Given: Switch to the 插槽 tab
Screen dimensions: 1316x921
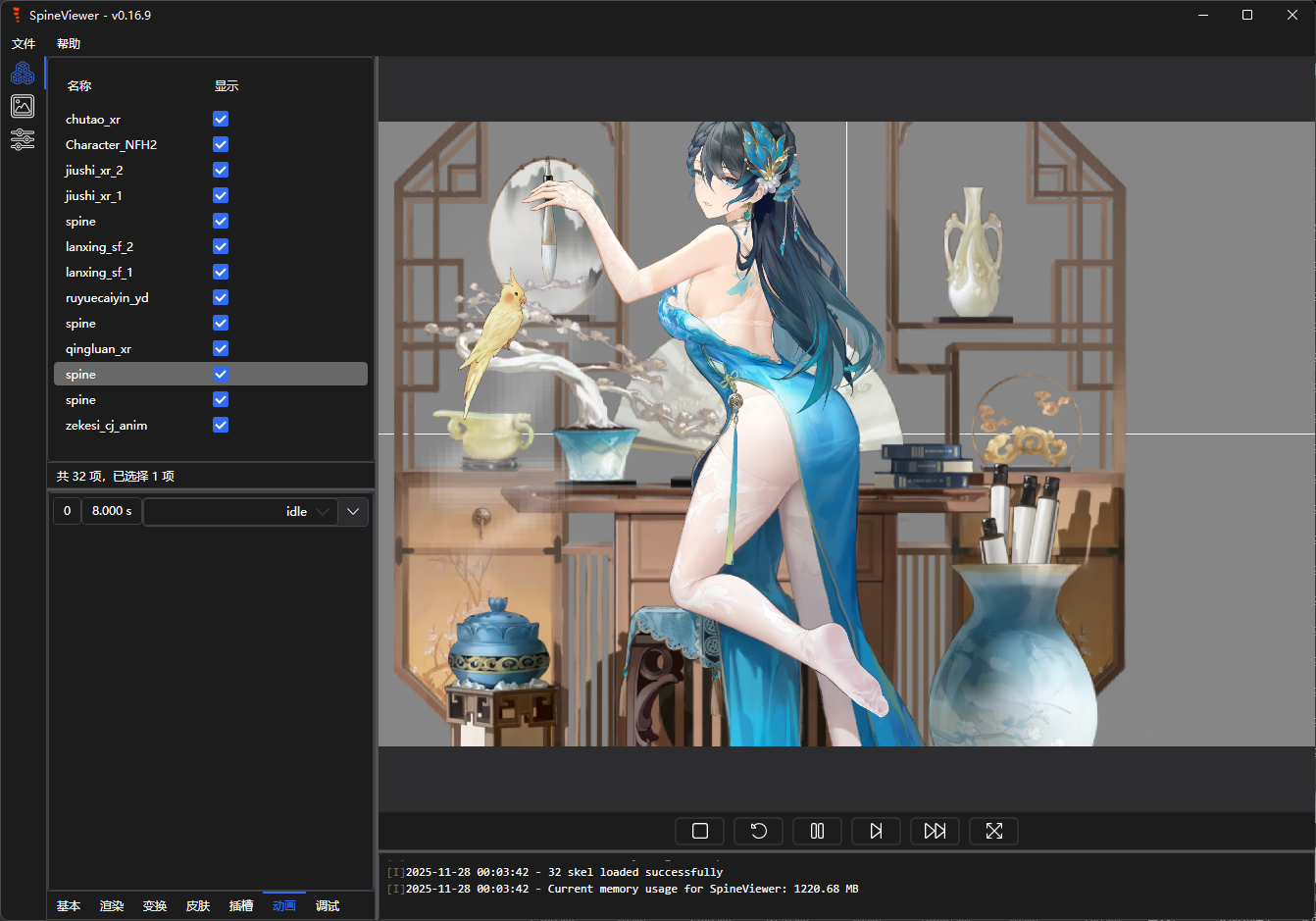Looking at the screenshot, I should tap(241, 905).
